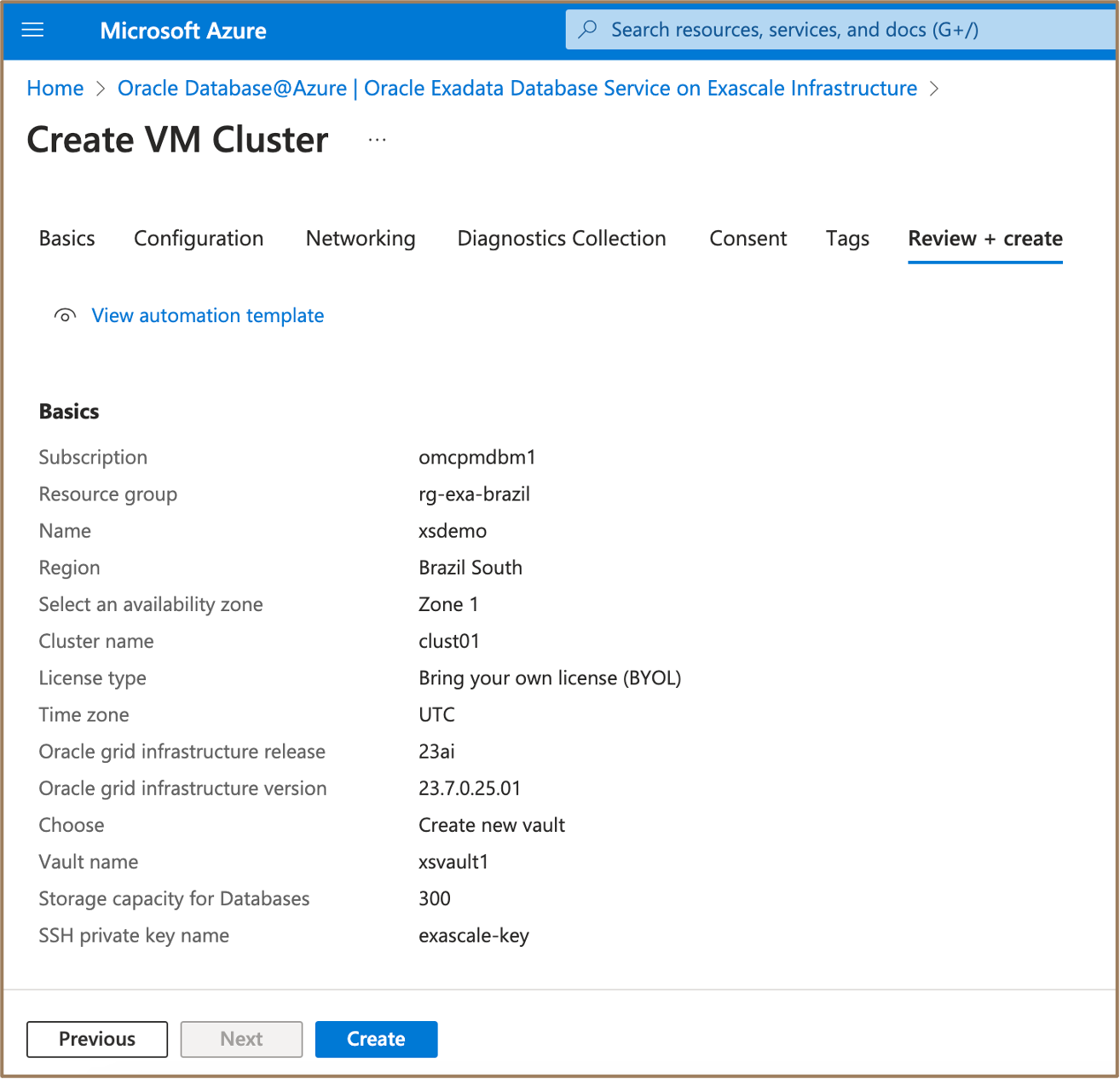Screen dimensions: 1120x1079
Task: Click SSH private key name label
Action: point(134,936)
